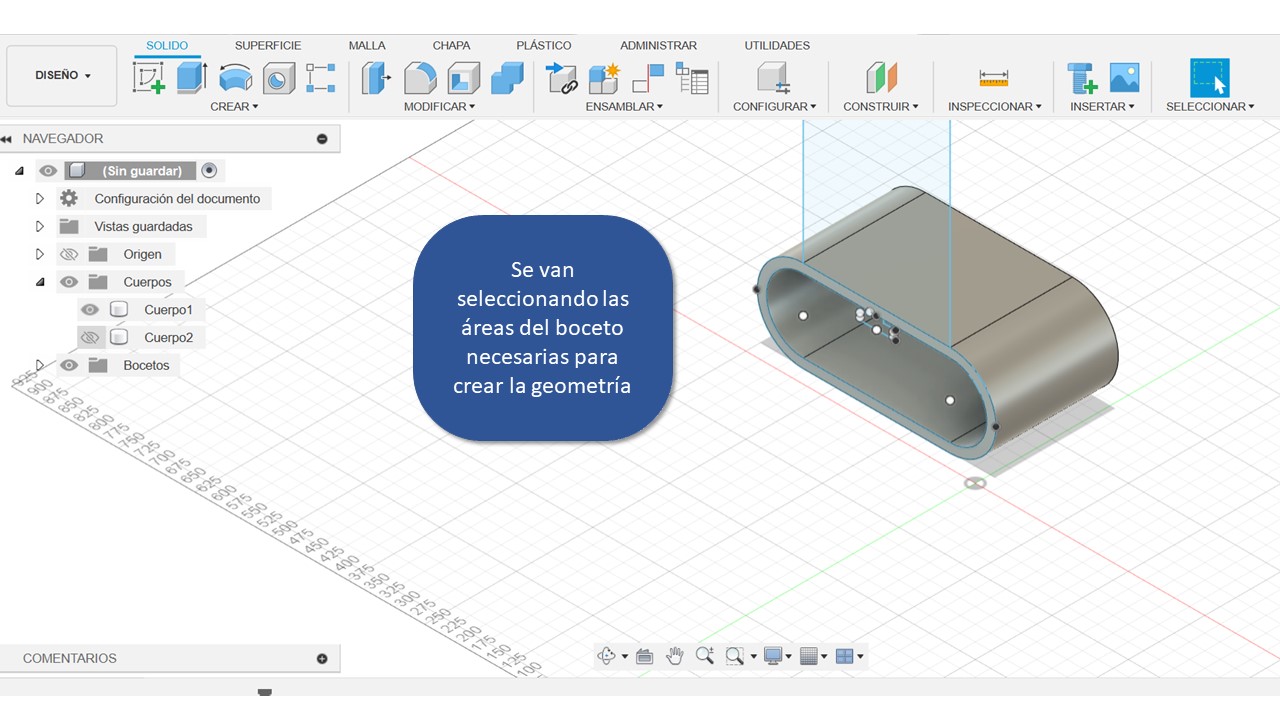Expand the COMENTARIOS panel with plus button
The height and width of the screenshot is (720, 1280).
coord(322,659)
